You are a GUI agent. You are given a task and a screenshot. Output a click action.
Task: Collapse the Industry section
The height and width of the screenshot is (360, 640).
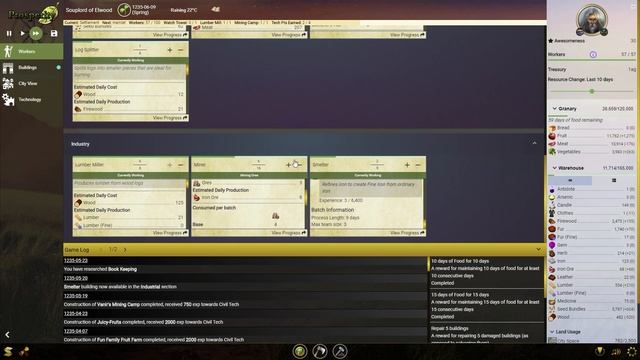point(534,143)
